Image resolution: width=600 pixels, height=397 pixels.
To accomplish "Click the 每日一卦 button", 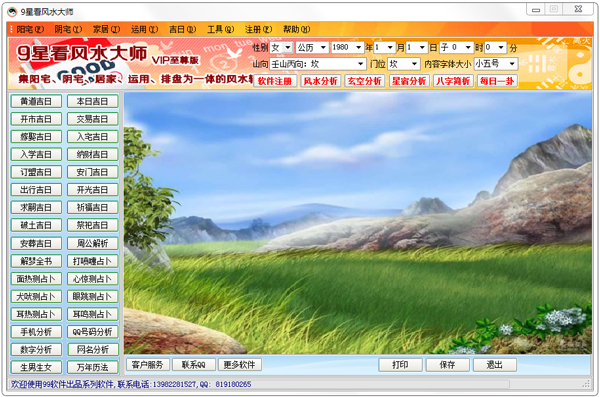I will pos(497,81).
